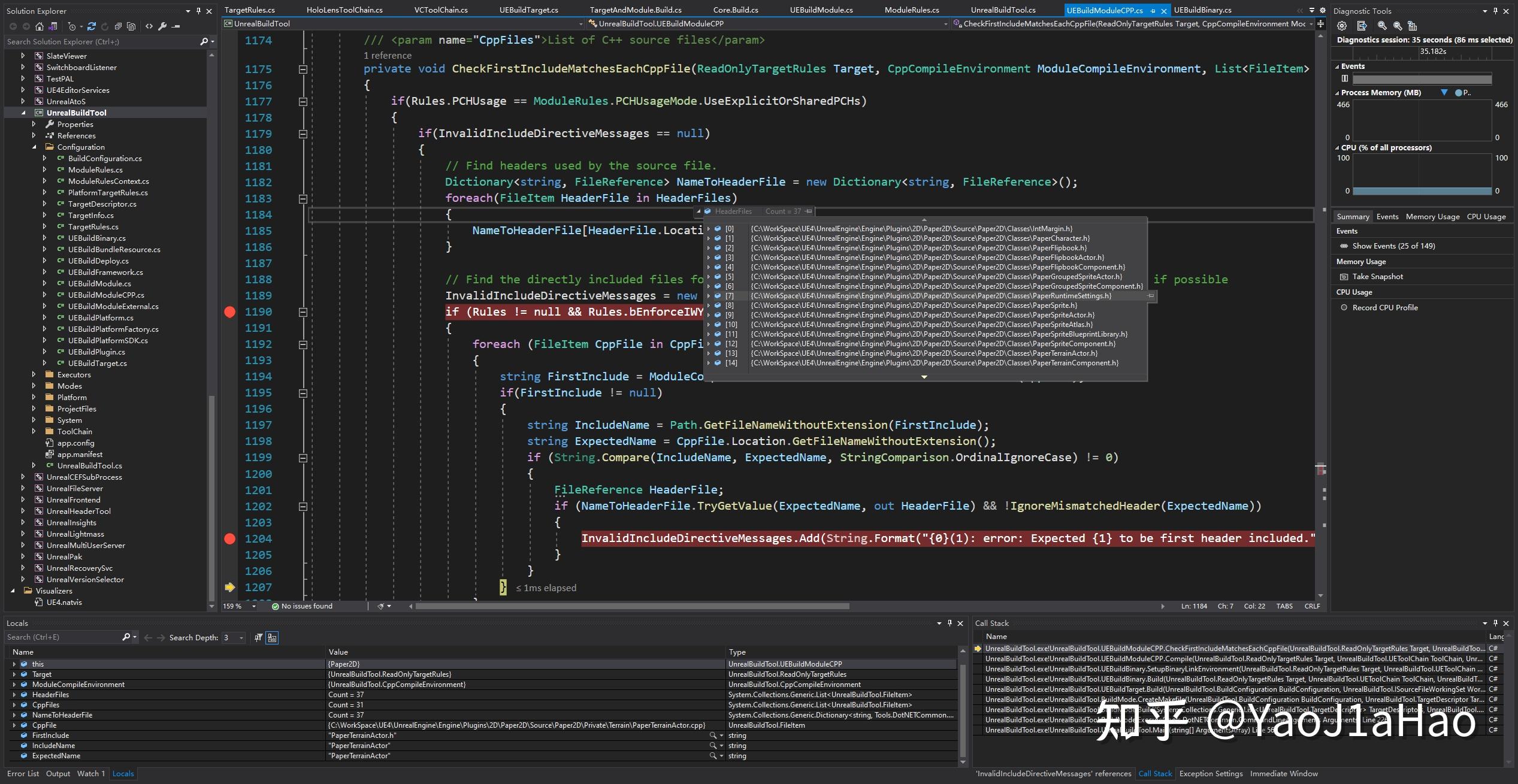Image resolution: width=1518 pixels, height=784 pixels.
Task: Expand the Executors folder in Solution Explorer
Action: pos(34,375)
